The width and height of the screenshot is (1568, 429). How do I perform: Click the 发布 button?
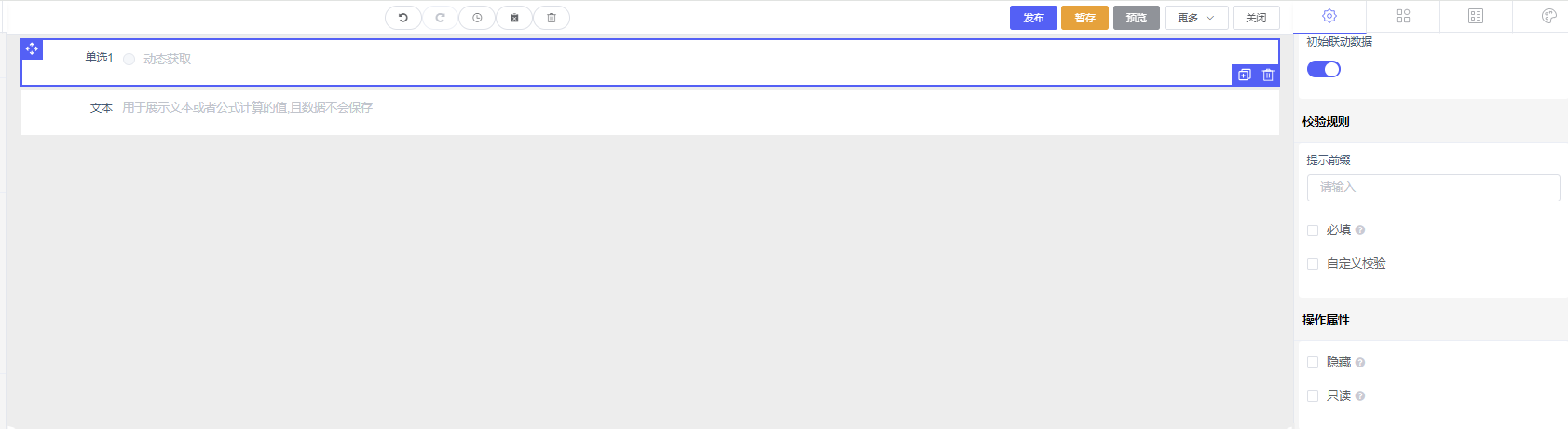pos(1033,18)
